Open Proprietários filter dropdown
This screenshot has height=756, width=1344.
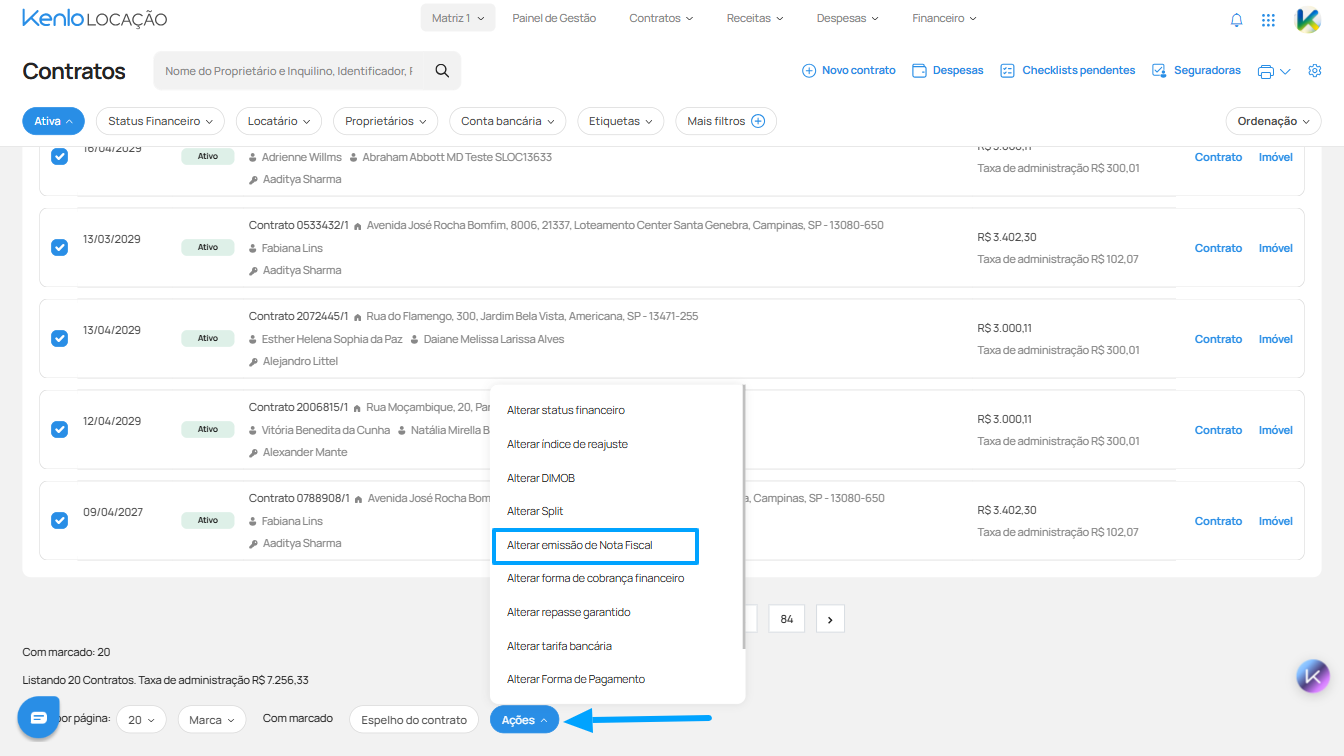pyautogui.click(x=385, y=121)
